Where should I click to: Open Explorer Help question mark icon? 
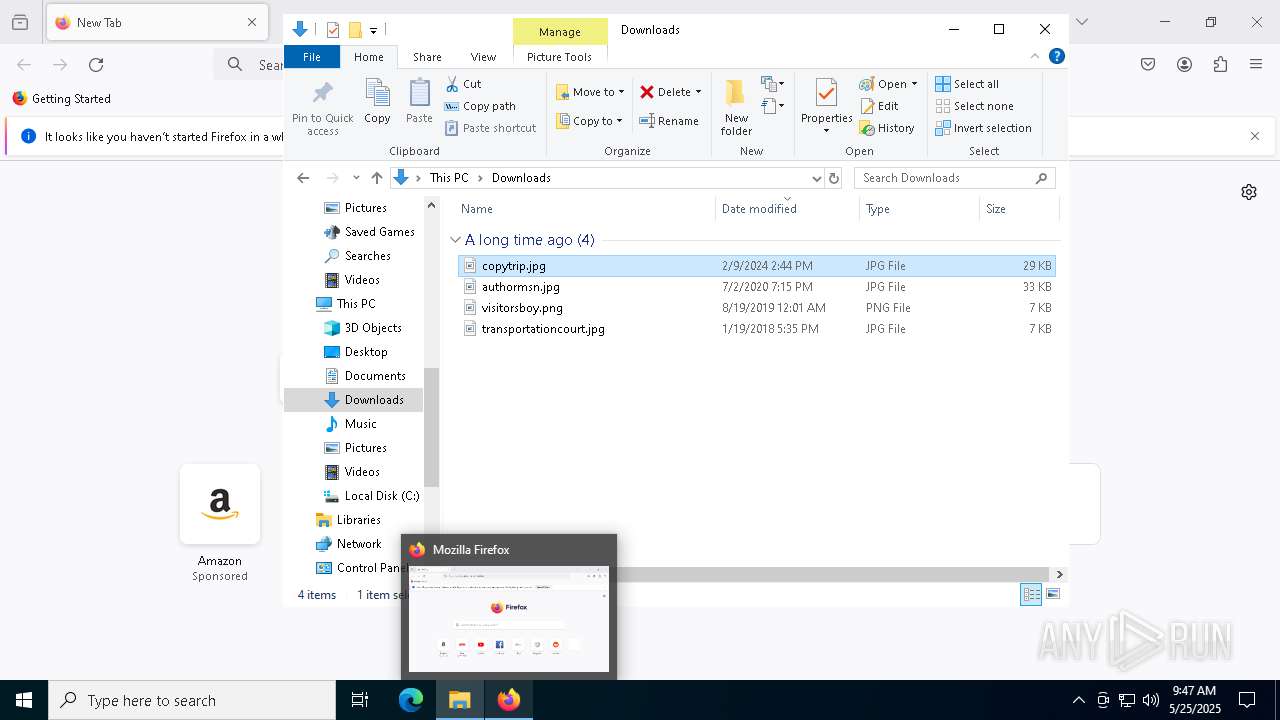pos(1057,57)
